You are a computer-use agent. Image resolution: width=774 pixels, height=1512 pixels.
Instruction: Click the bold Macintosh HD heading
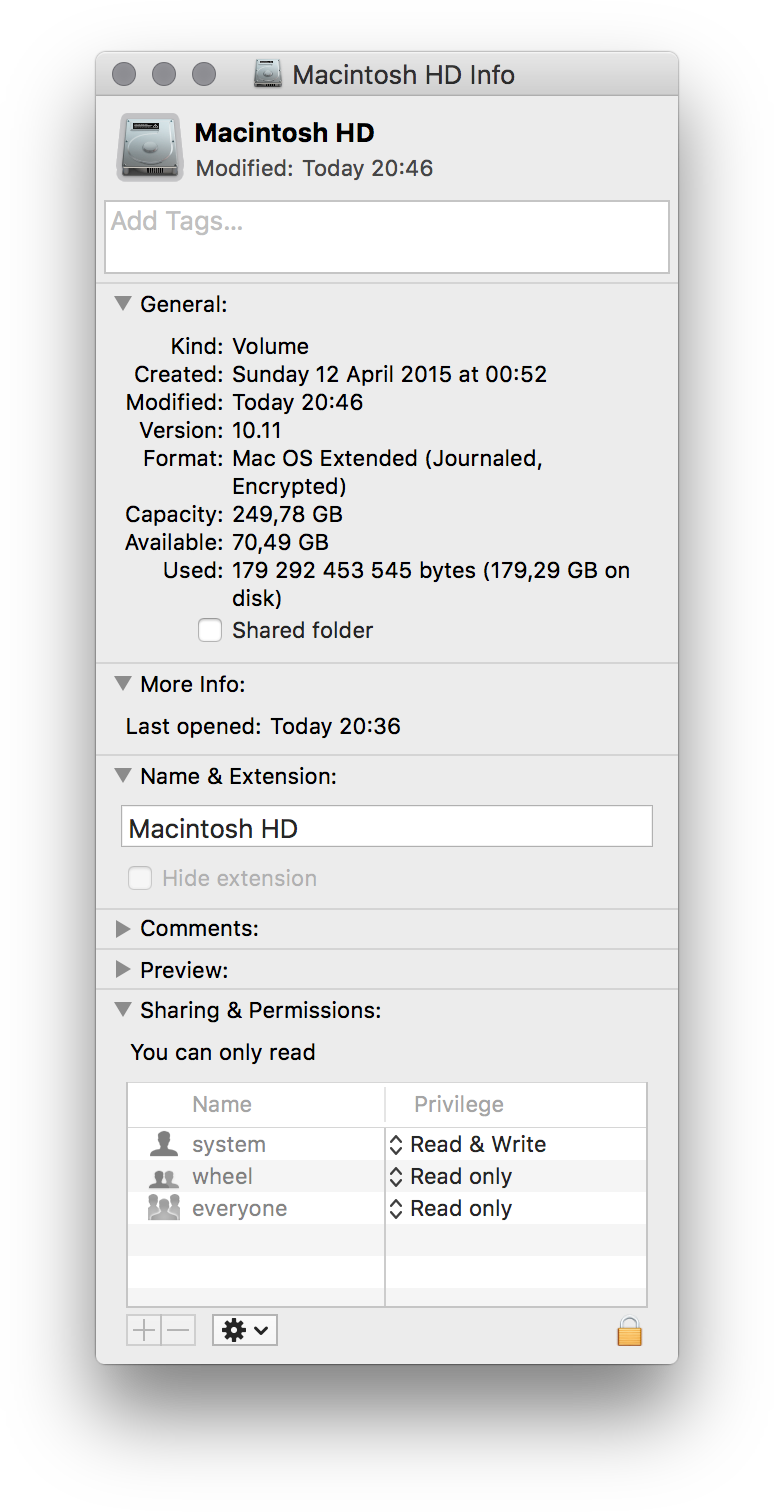pos(284,132)
